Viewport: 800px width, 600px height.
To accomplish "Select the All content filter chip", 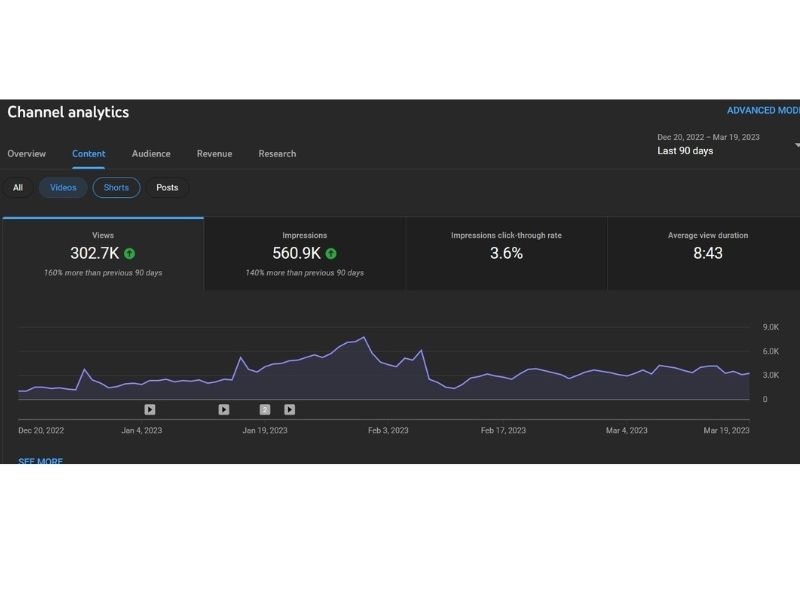I will pos(18,188).
